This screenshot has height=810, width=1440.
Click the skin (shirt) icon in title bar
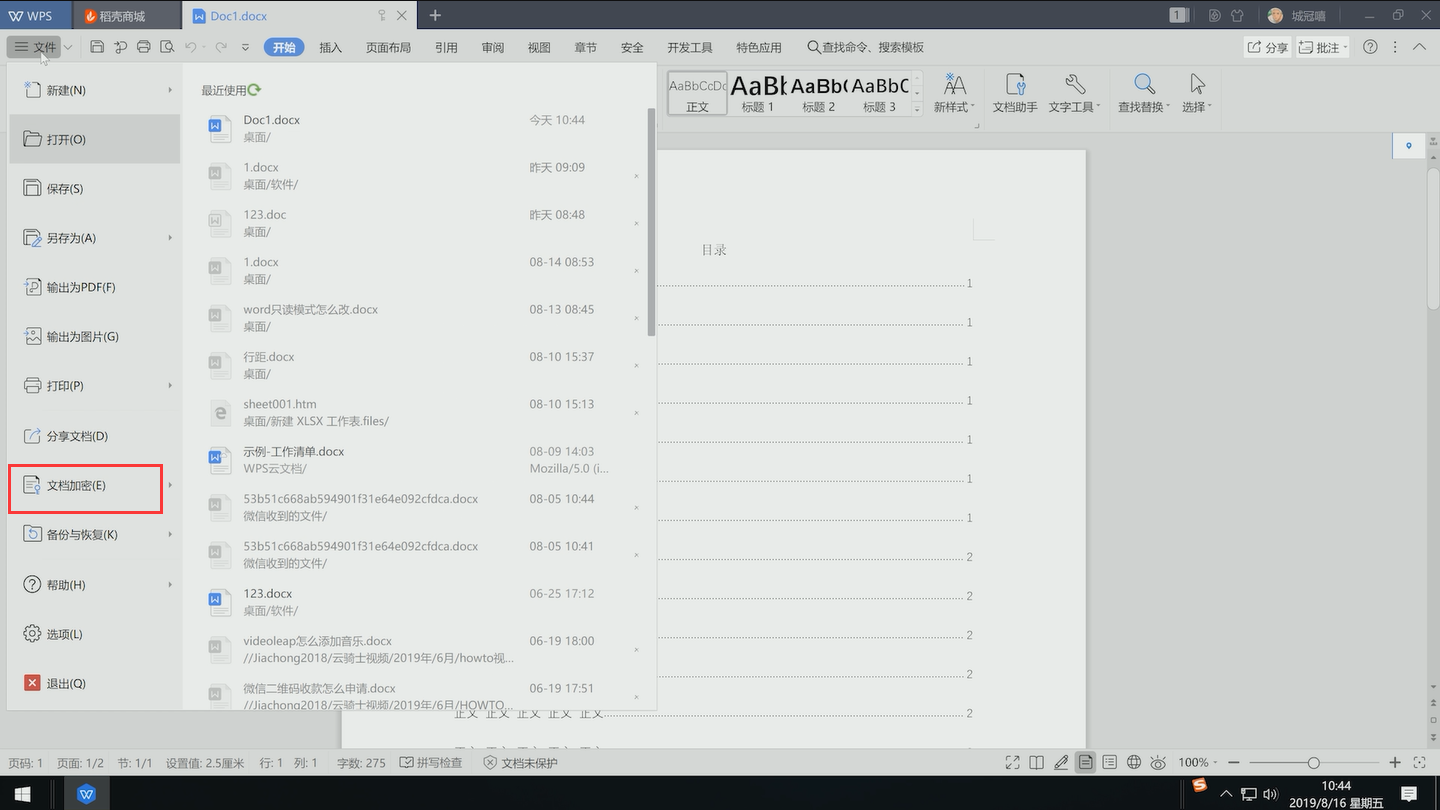click(x=1237, y=16)
